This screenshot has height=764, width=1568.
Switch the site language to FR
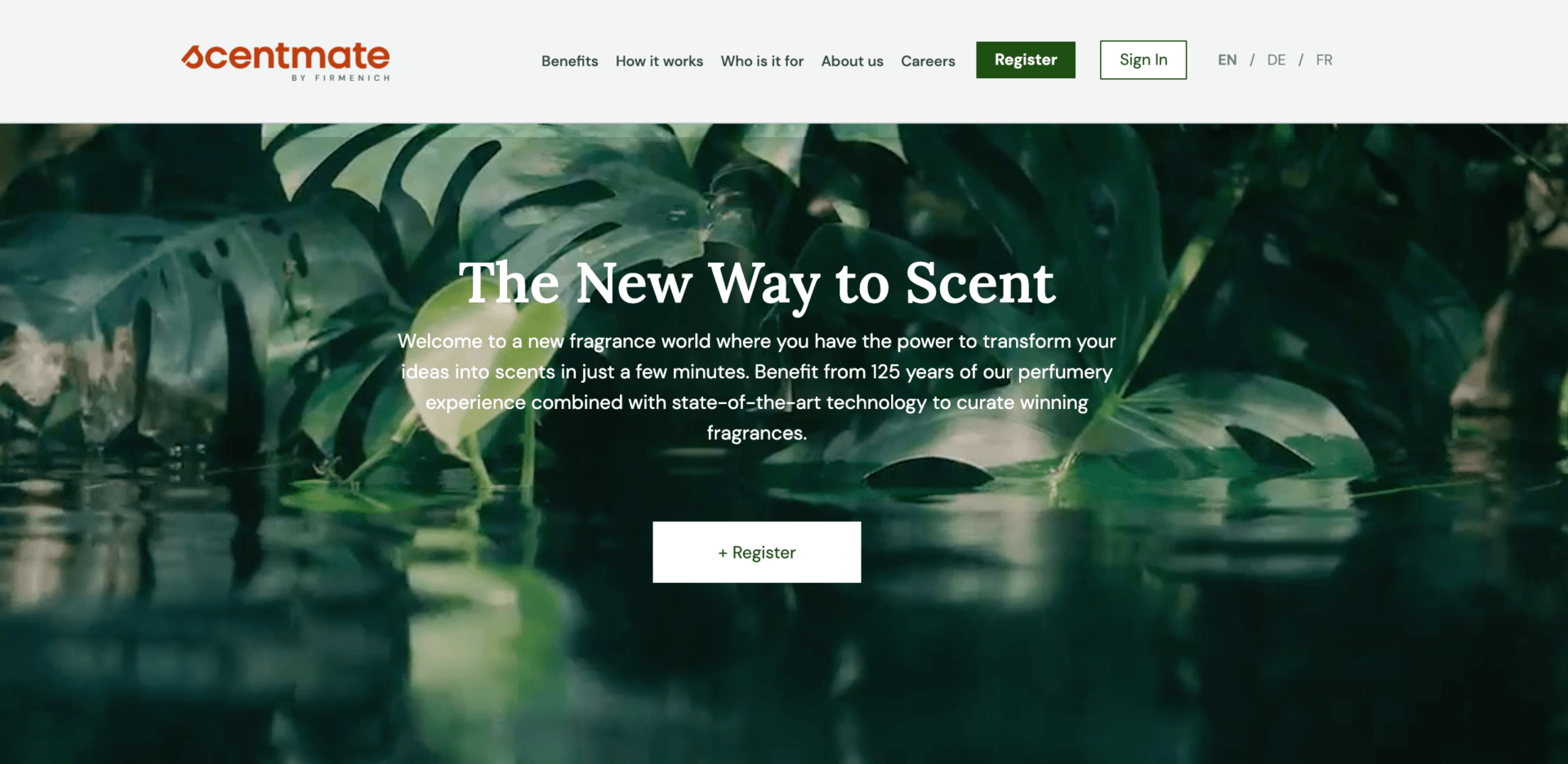pyautogui.click(x=1324, y=60)
